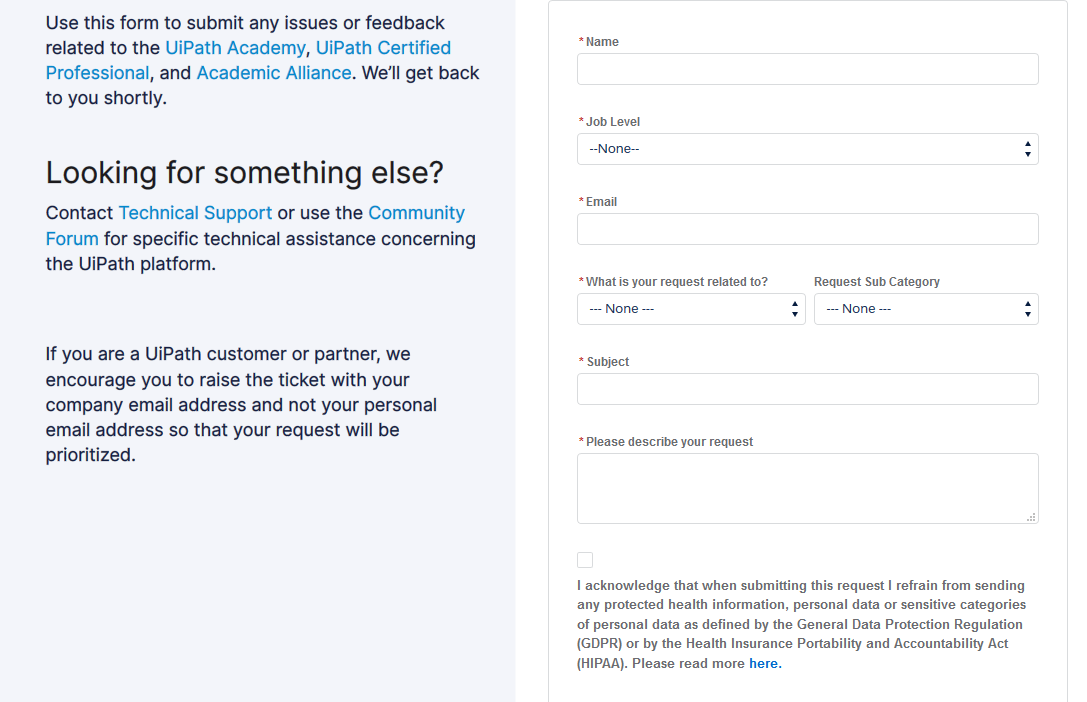Open the UiPath Academy link
The width and height of the screenshot is (1087, 702).
coord(235,48)
